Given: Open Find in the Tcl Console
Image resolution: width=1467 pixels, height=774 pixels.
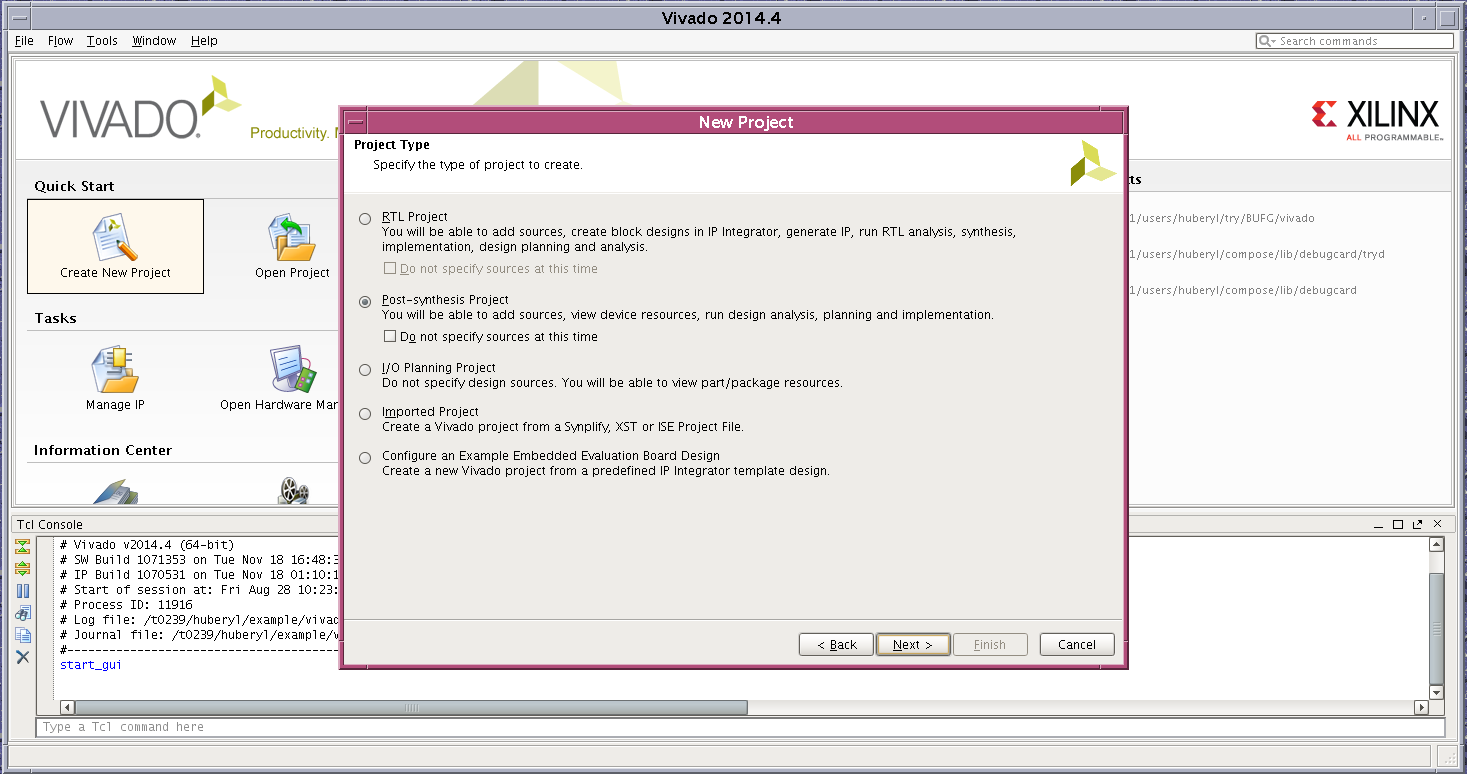Looking at the screenshot, I should pos(22,613).
